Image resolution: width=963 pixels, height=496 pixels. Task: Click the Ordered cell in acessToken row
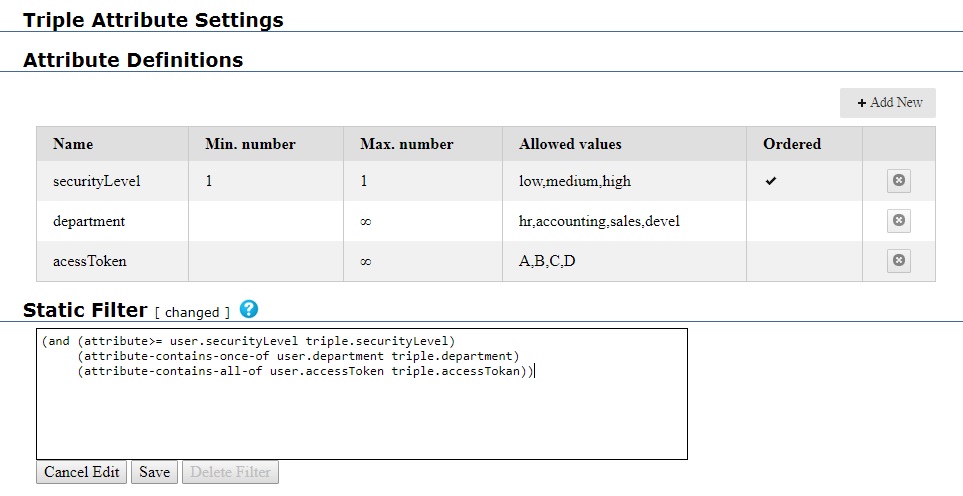click(804, 261)
